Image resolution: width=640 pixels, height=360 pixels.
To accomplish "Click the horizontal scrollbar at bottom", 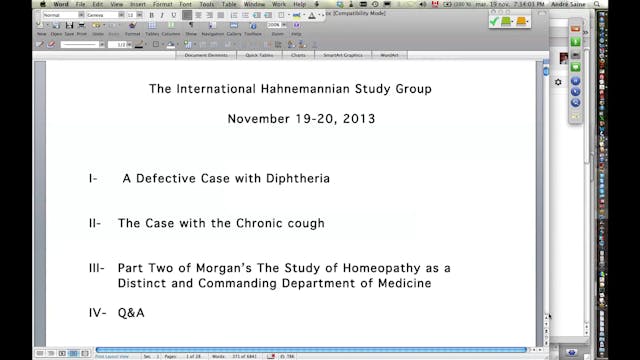I will pyautogui.click(x=311, y=350).
